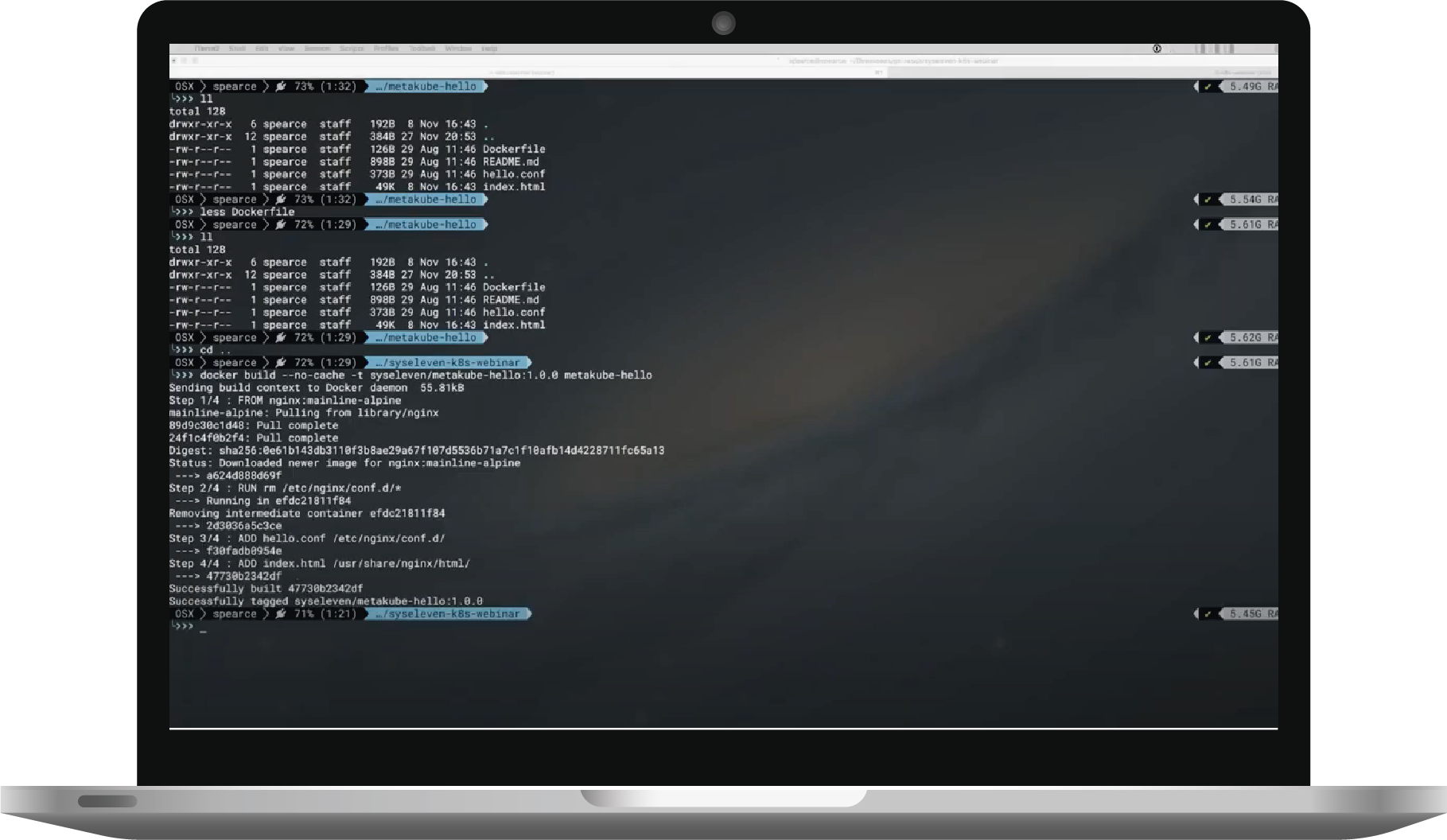The image size is (1447, 840).
Task: Expand the arrow left of the 5.62G RAM pill
Action: [x=1196, y=337]
